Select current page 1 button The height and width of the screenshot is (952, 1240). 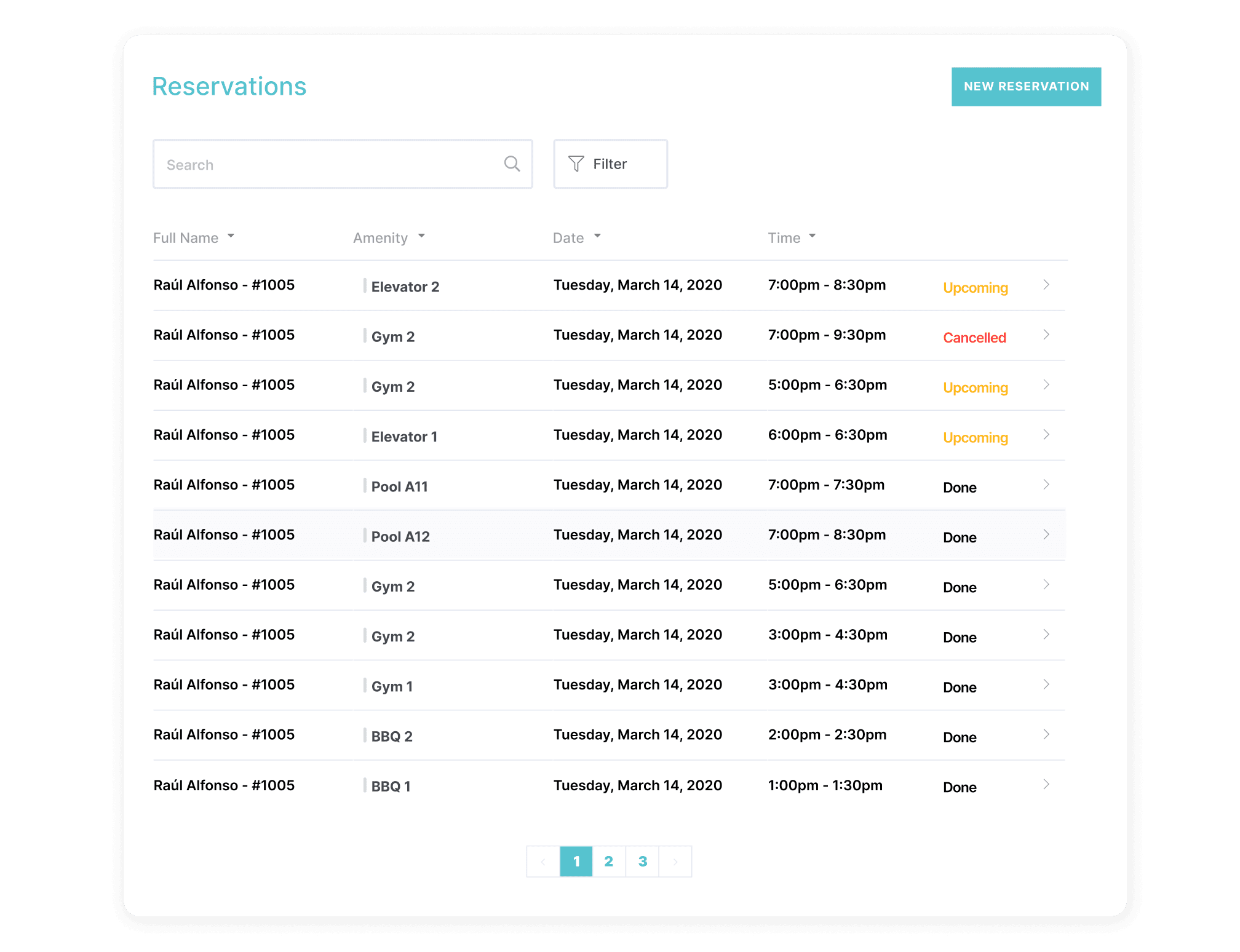[x=576, y=862]
